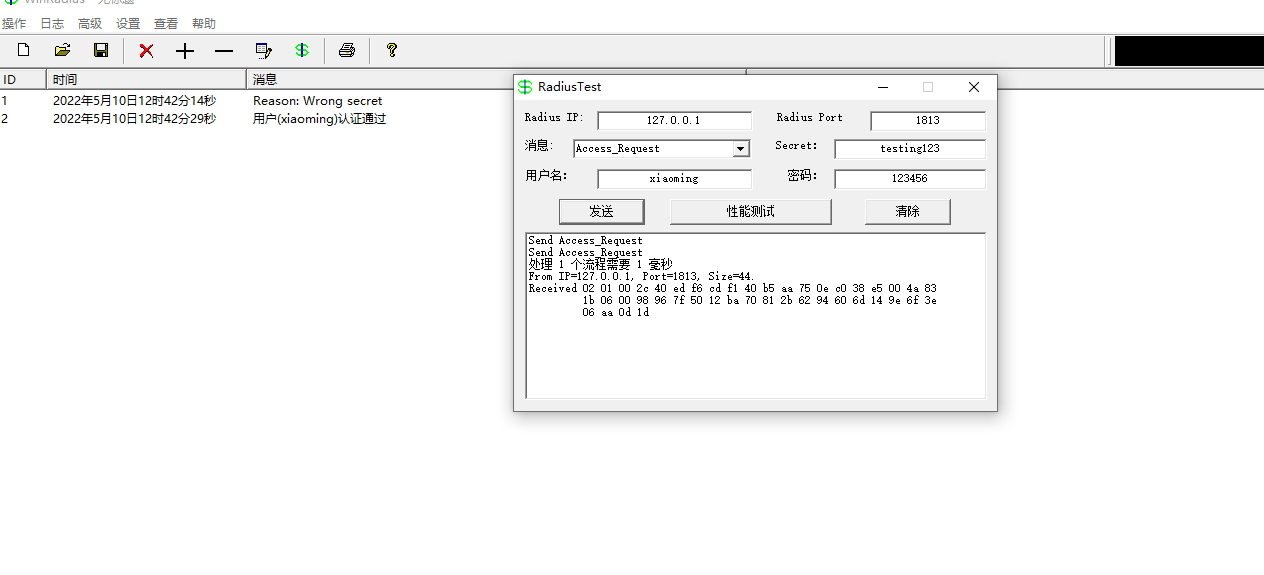Screen dimensions: 1264x575
Task: Close the RadiusTest dialog
Action: (x=974, y=87)
